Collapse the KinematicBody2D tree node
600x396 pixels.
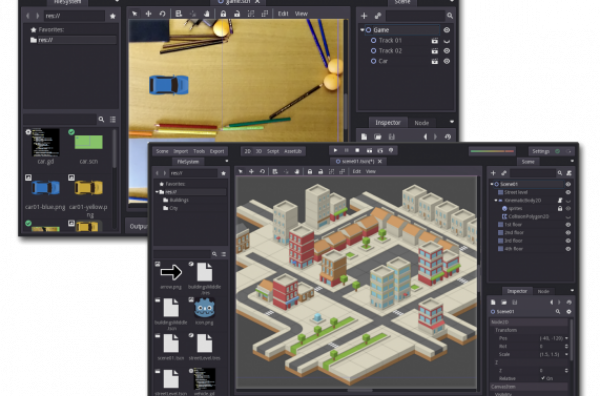tap(496, 200)
